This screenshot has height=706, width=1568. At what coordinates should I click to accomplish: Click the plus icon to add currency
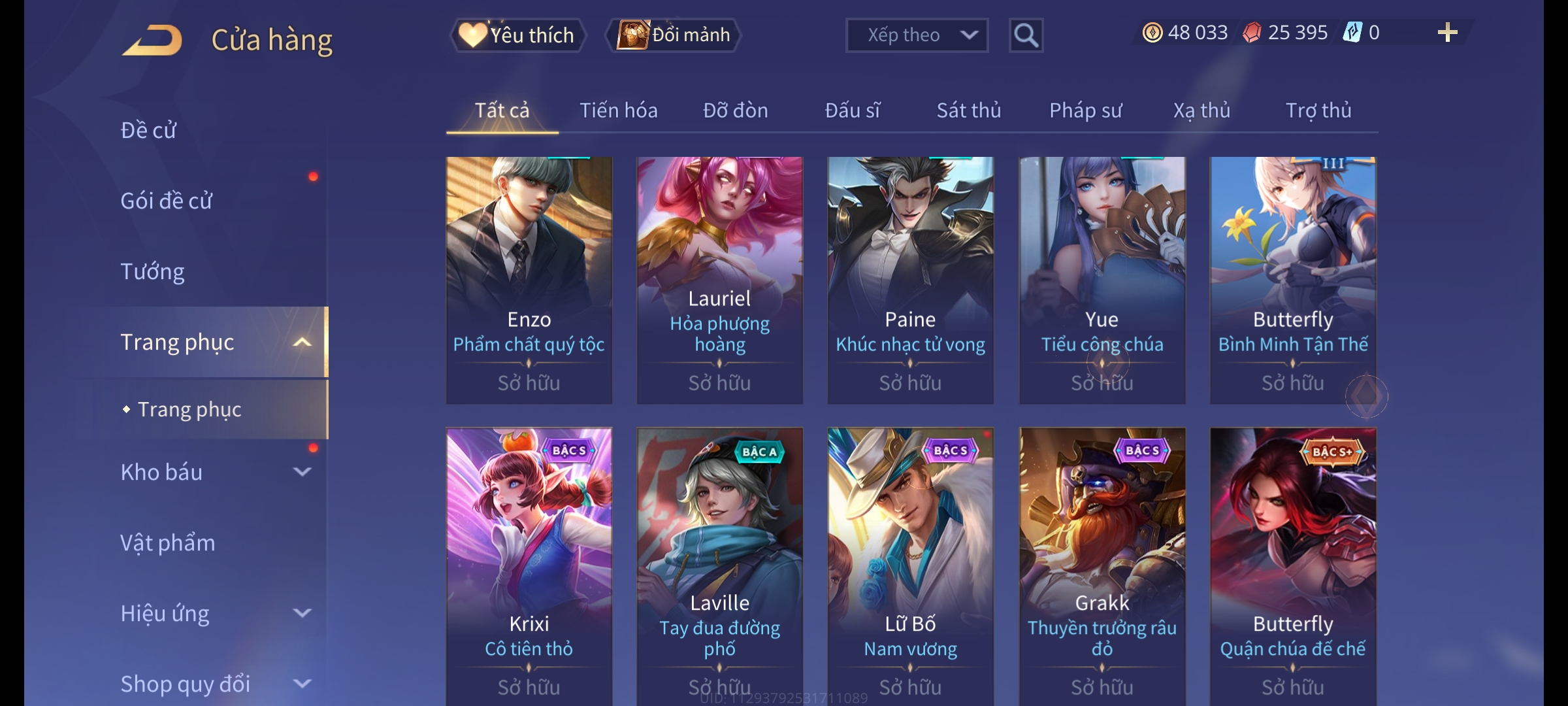pos(1447,33)
